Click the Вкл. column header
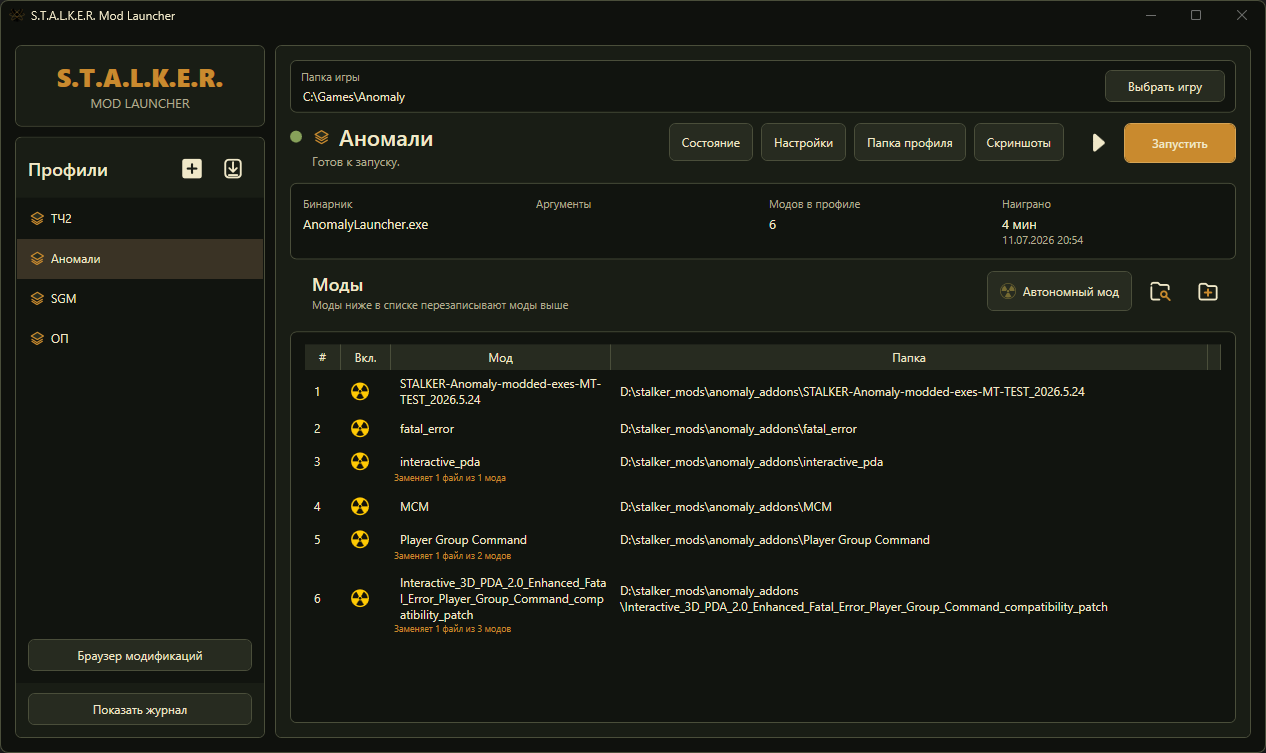Viewport: 1266px width, 753px height. (365, 357)
